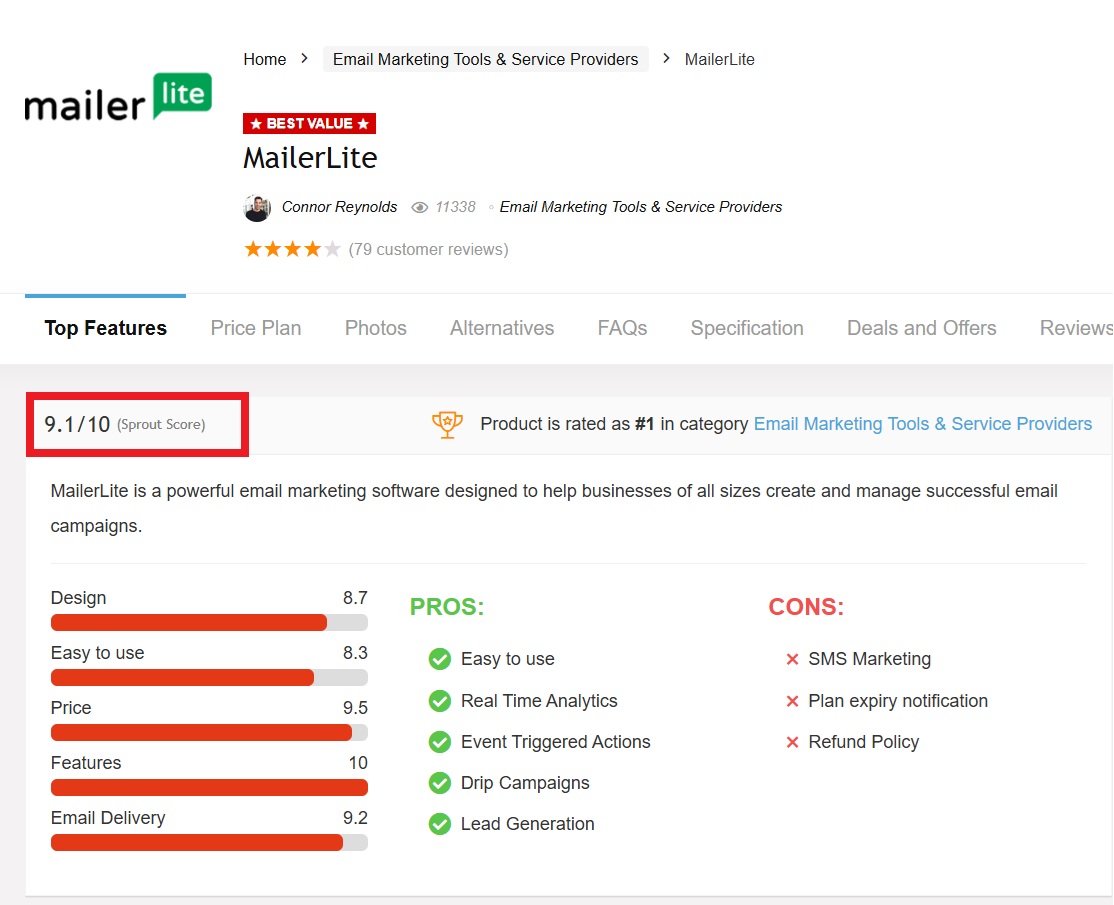Click green check beside Drip Campaigns
Screen dimensions: 1114x905
pyautogui.click(x=440, y=783)
